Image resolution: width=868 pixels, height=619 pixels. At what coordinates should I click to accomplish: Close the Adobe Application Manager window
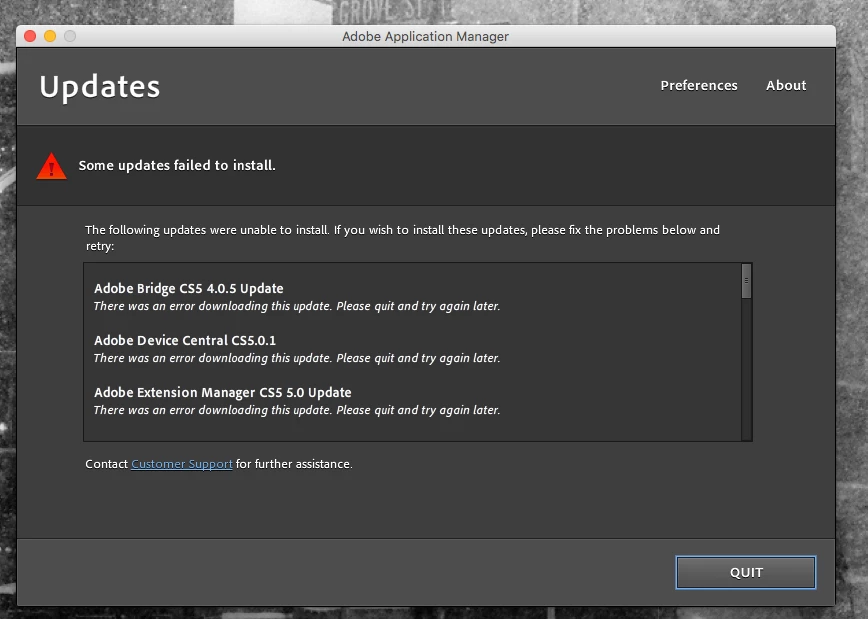(30, 36)
